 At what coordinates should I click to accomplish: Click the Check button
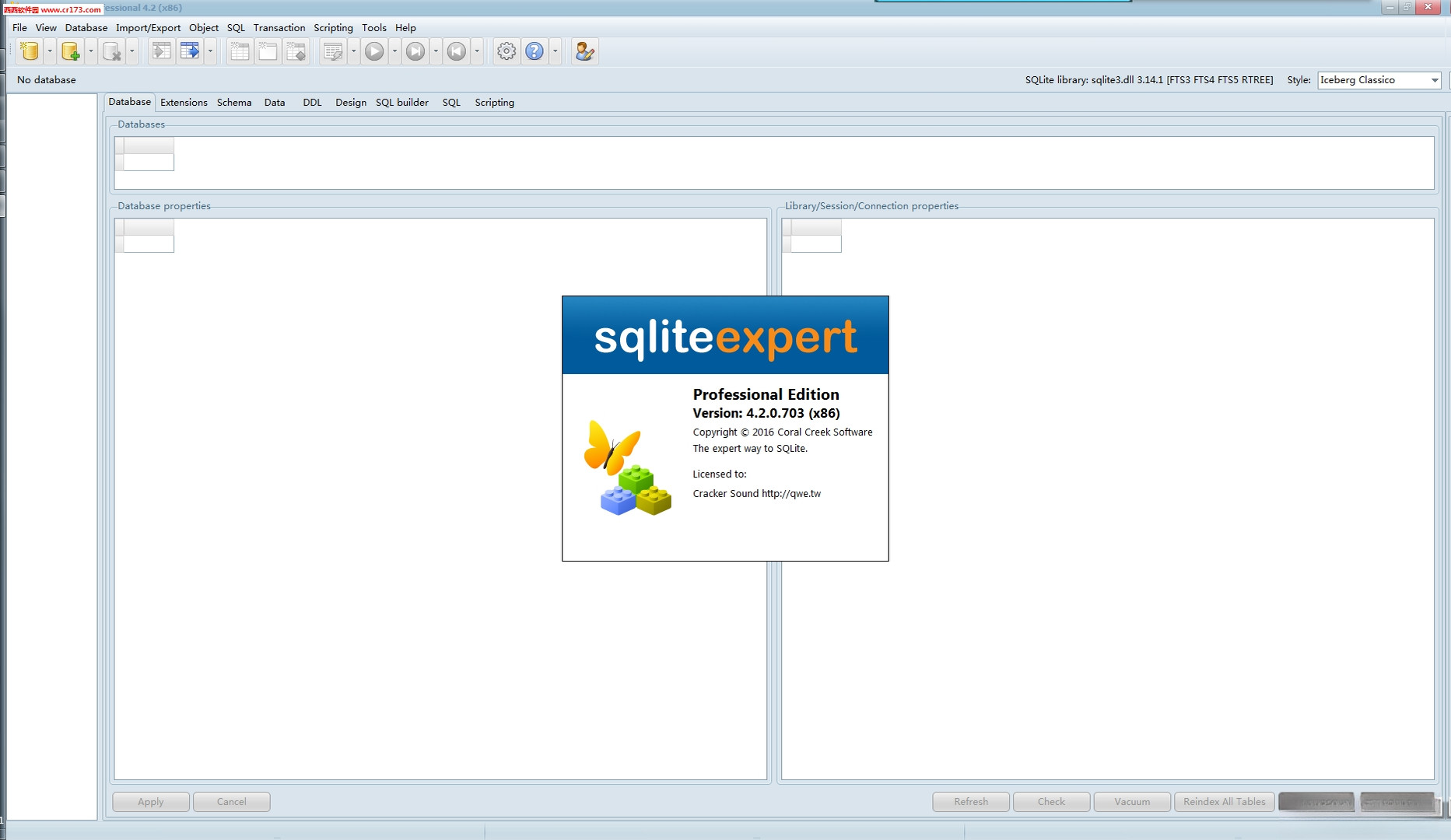(x=1051, y=802)
